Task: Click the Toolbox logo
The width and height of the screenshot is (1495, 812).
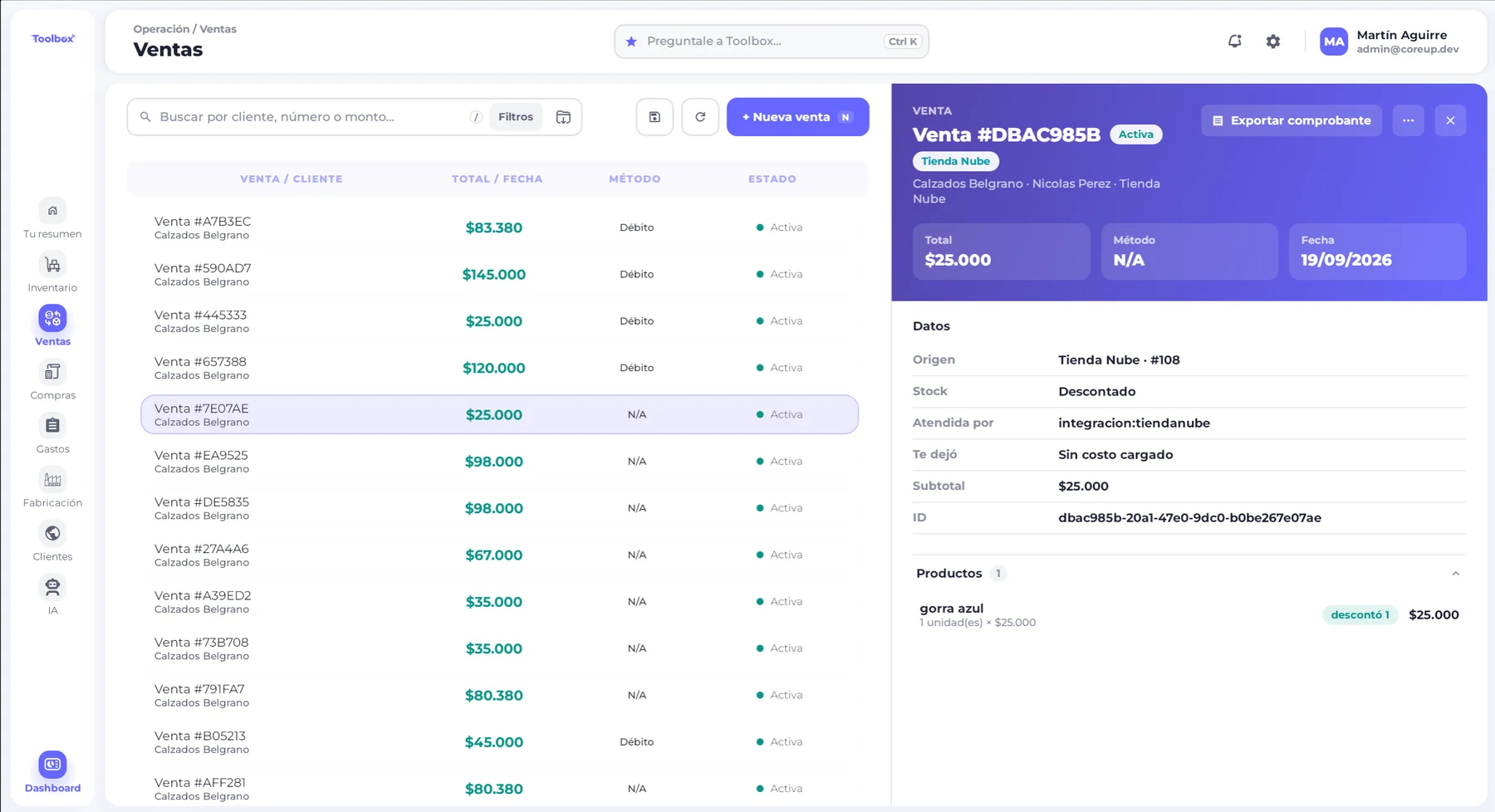Action: point(53,39)
